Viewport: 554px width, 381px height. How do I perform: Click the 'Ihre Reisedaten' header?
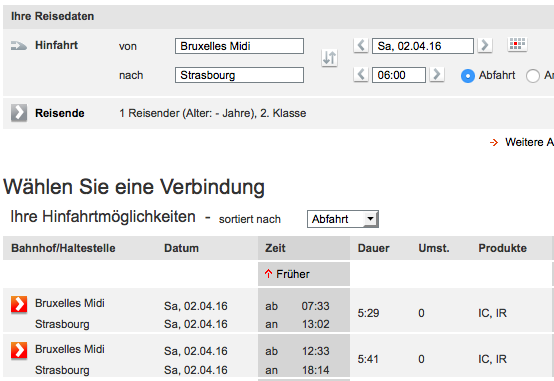coord(52,16)
